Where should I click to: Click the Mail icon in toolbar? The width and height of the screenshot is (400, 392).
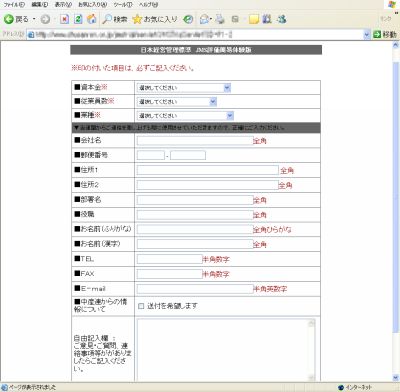click(205, 19)
